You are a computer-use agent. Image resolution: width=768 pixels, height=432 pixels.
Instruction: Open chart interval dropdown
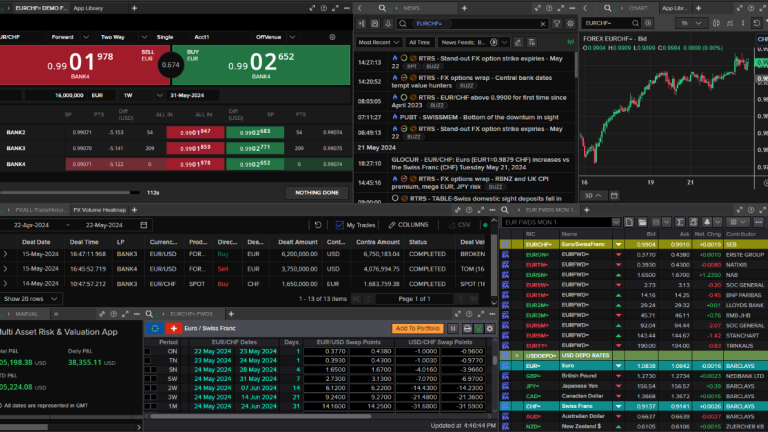[691, 23]
